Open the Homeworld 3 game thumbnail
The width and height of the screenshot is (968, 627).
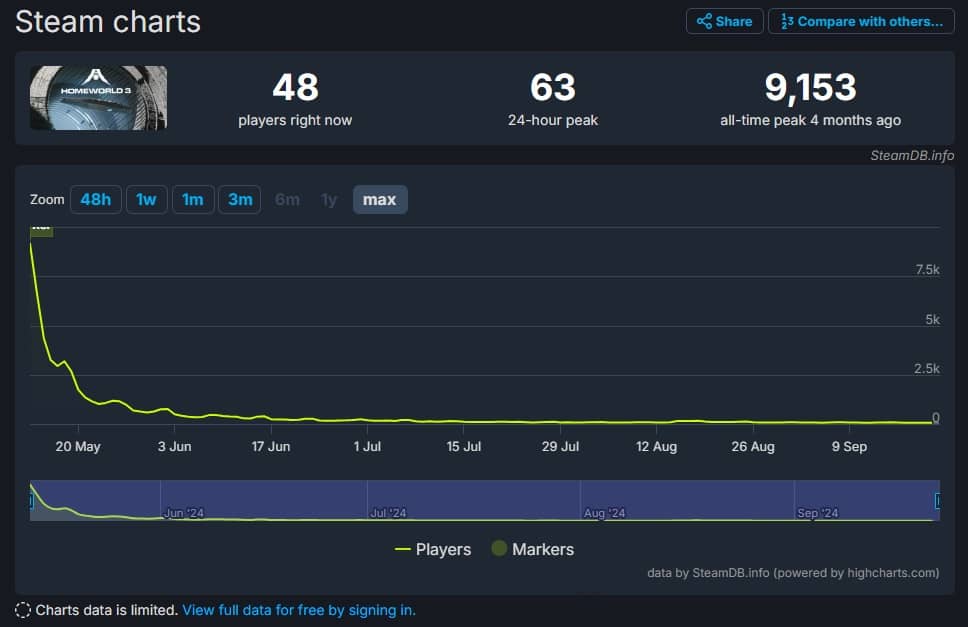click(x=99, y=98)
